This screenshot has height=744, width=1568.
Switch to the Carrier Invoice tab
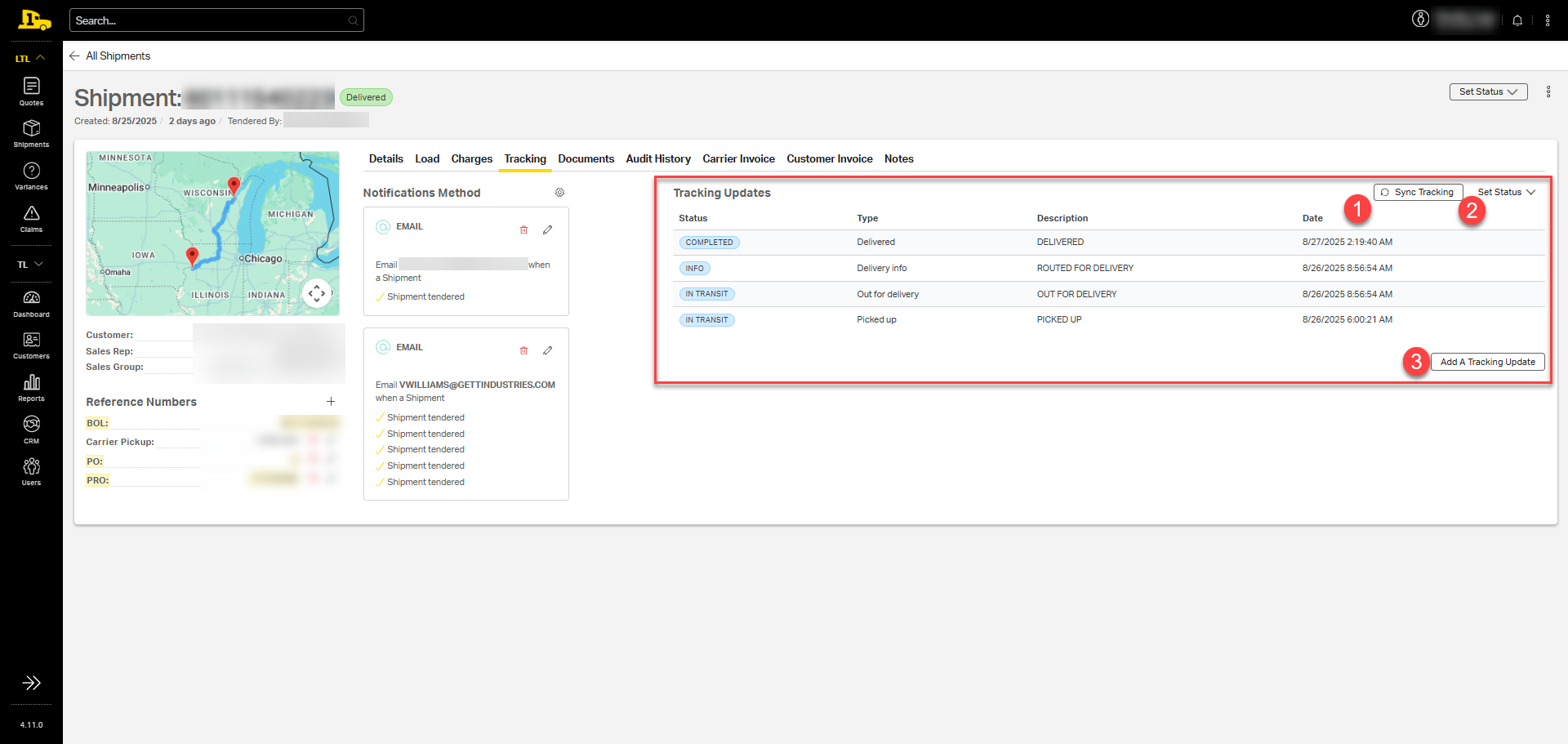click(738, 159)
